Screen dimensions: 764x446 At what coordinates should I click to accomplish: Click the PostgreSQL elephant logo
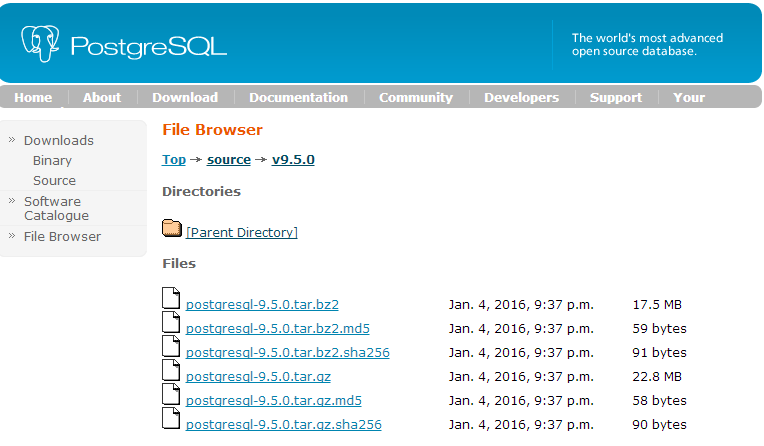(x=40, y=44)
